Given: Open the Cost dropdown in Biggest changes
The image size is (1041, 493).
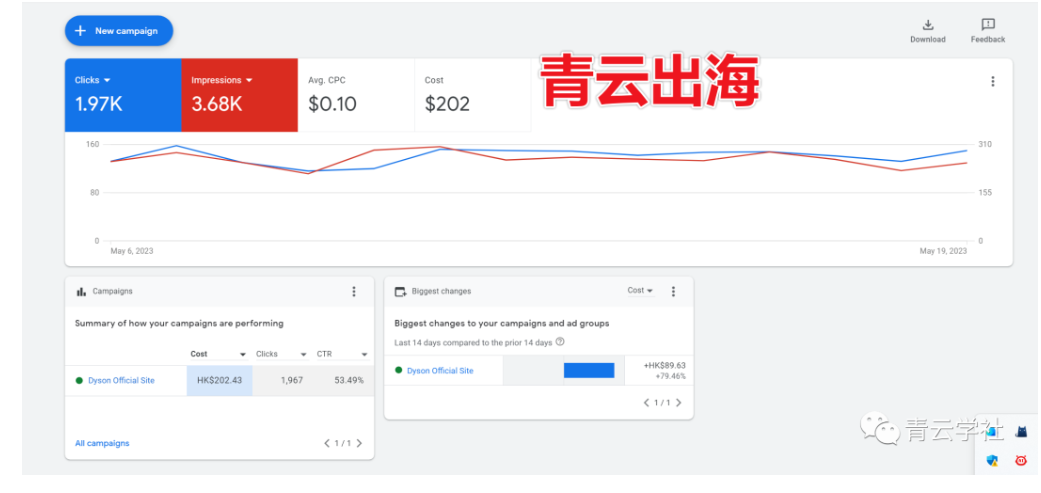Looking at the screenshot, I should pos(640,291).
